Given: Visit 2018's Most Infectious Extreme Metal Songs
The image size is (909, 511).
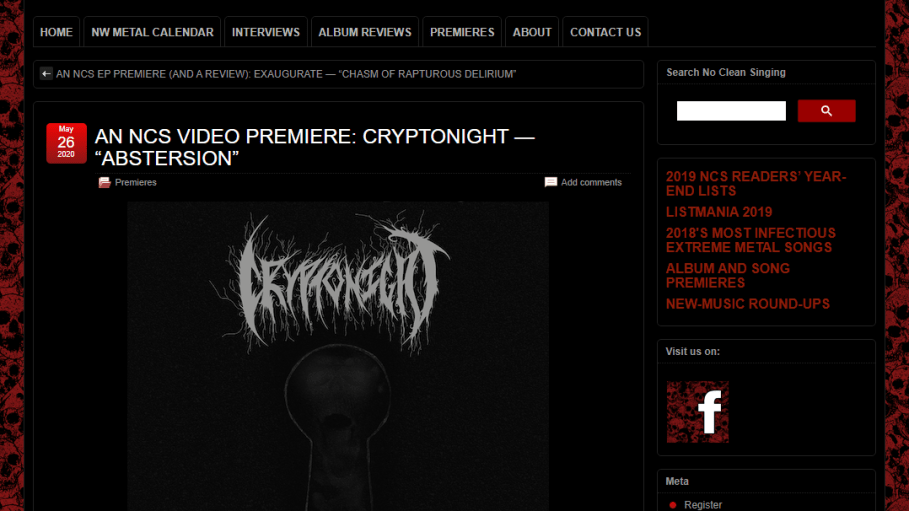Looking at the screenshot, I should [751, 240].
